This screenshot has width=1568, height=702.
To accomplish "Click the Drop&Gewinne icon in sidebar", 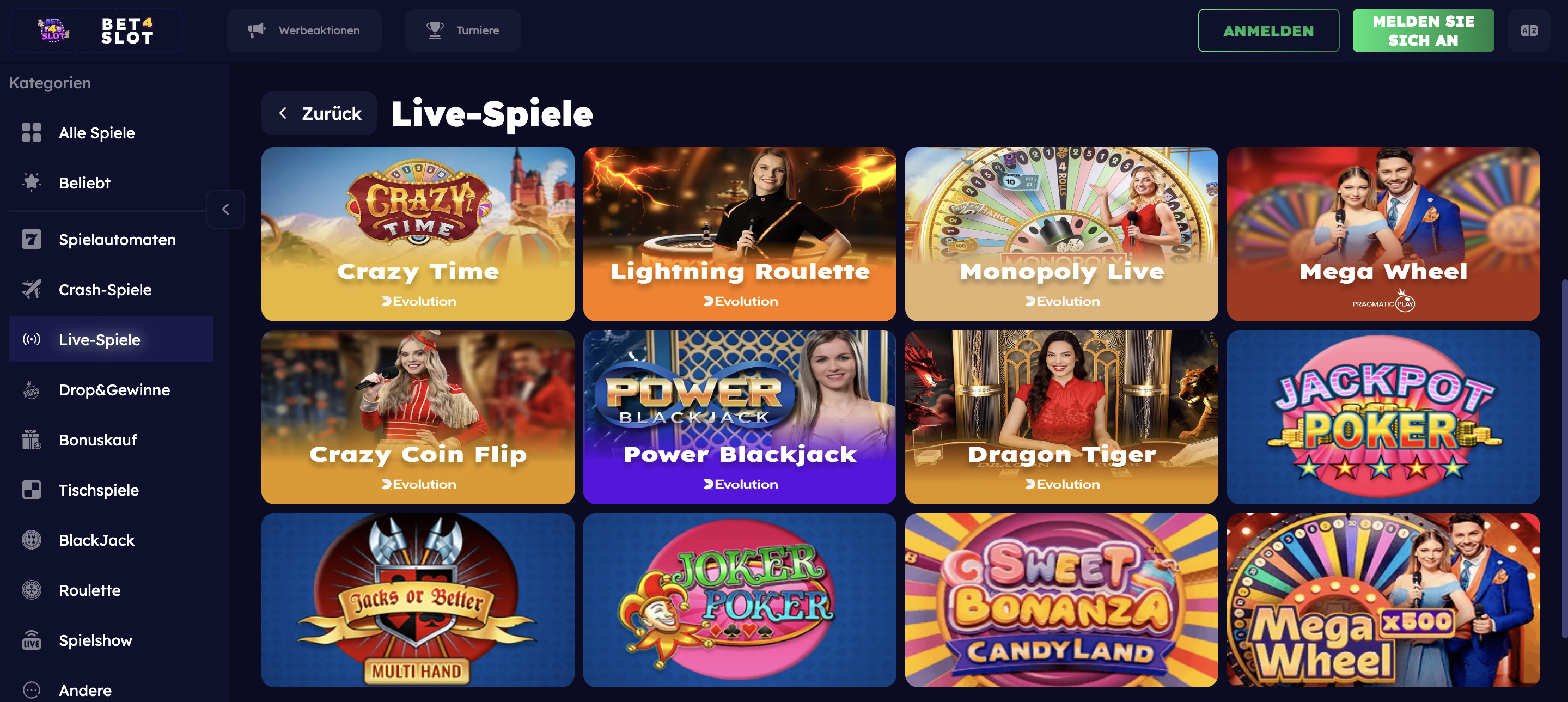I will 32,389.
